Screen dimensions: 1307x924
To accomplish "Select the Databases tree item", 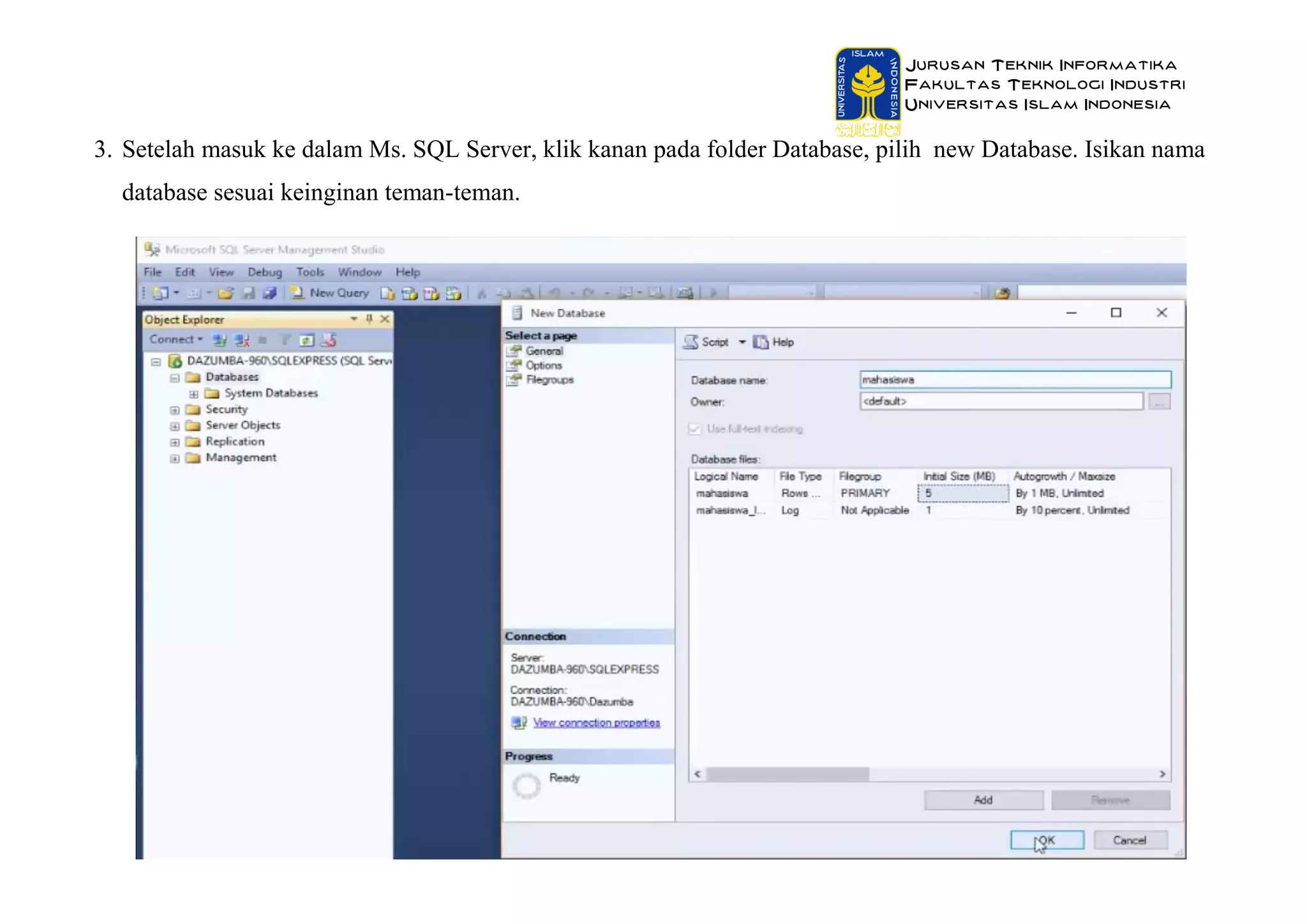I will pyautogui.click(x=232, y=377).
